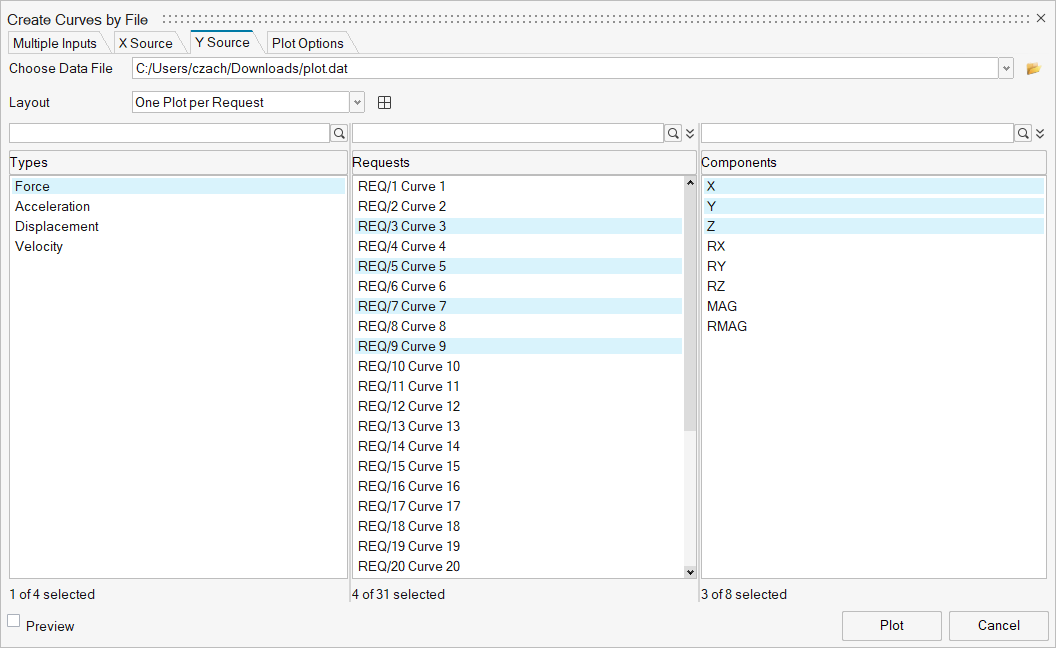Select REQ/10 Curve 10 in Requests
This screenshot has height=648, width=1056.
pyautogui.click(x=409, y=366)
